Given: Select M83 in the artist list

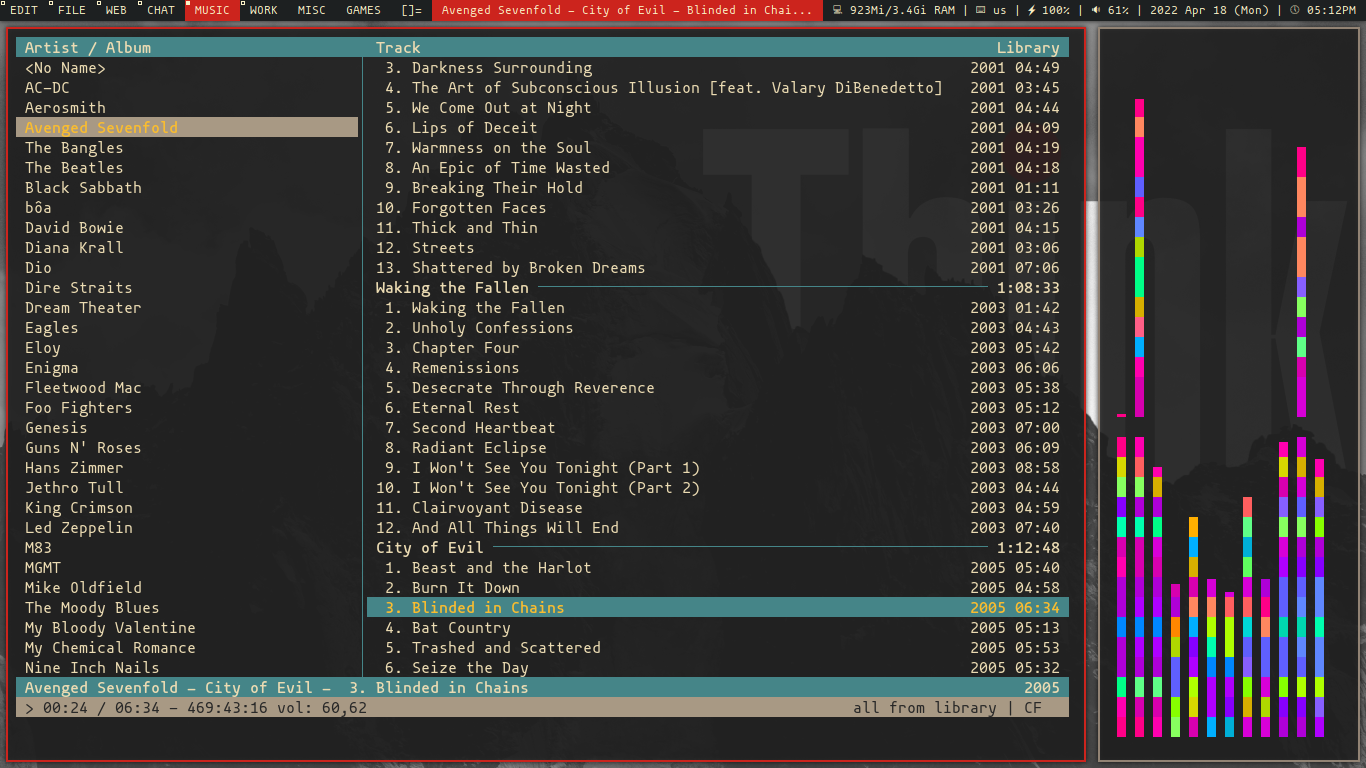Looking at the screenshot, I should point(187,548).
